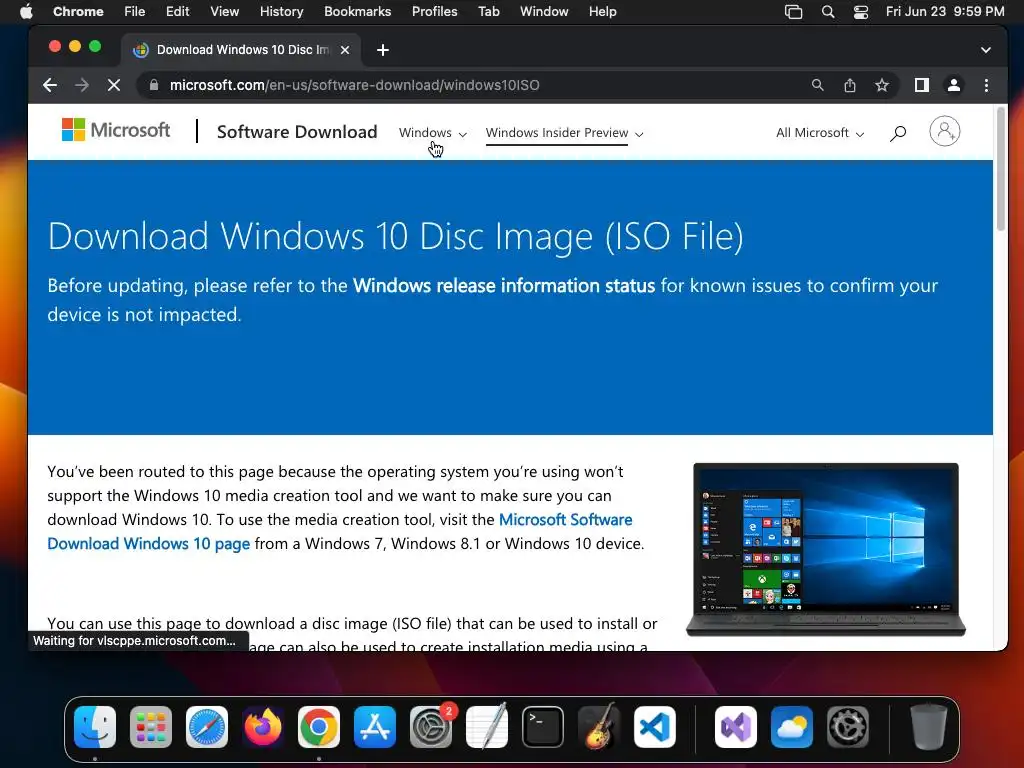Open the Window menu
The height and width of the screenshot is (768, 1024).
[544, 11]
